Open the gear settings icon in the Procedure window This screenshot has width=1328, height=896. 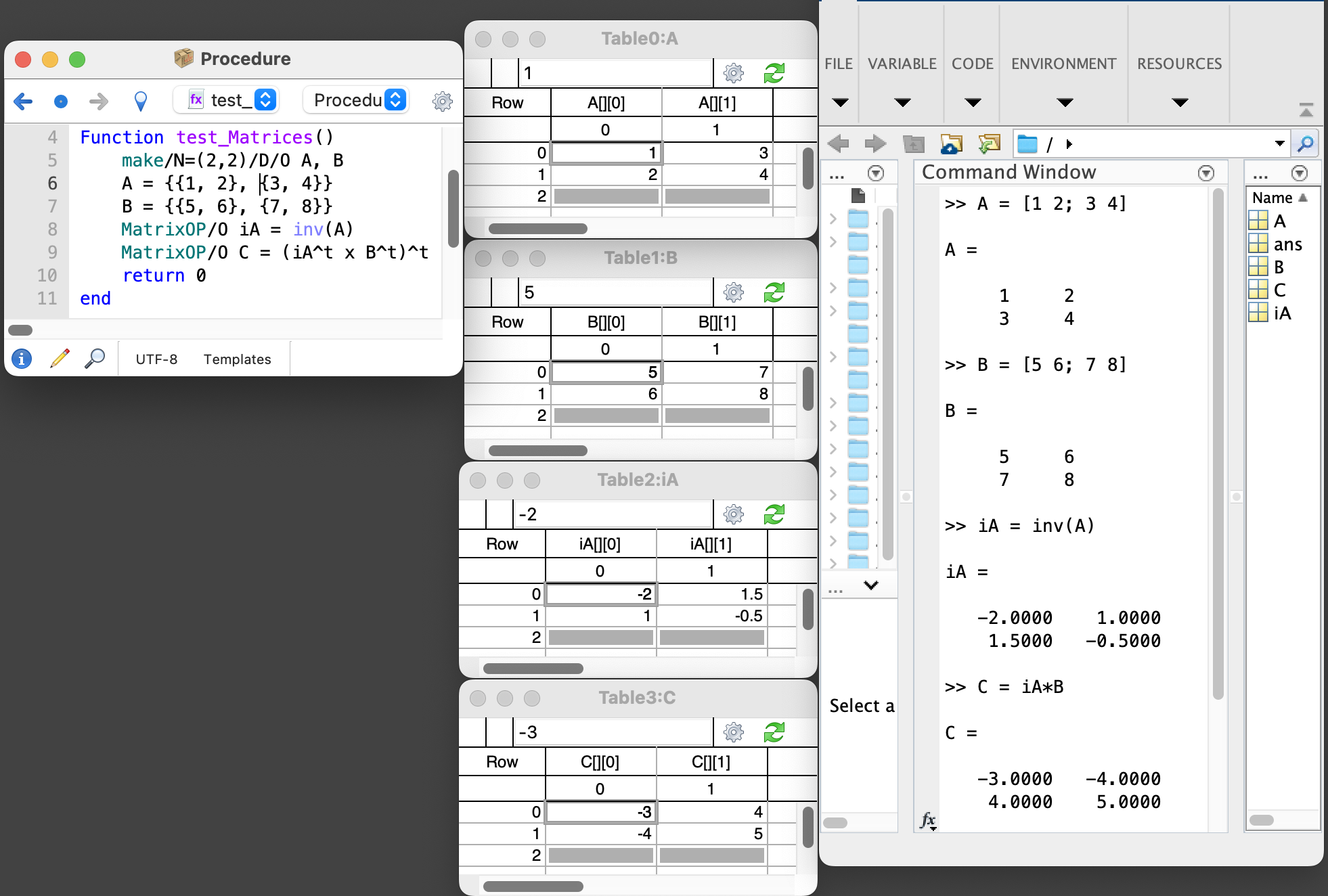tap(443, 101)
